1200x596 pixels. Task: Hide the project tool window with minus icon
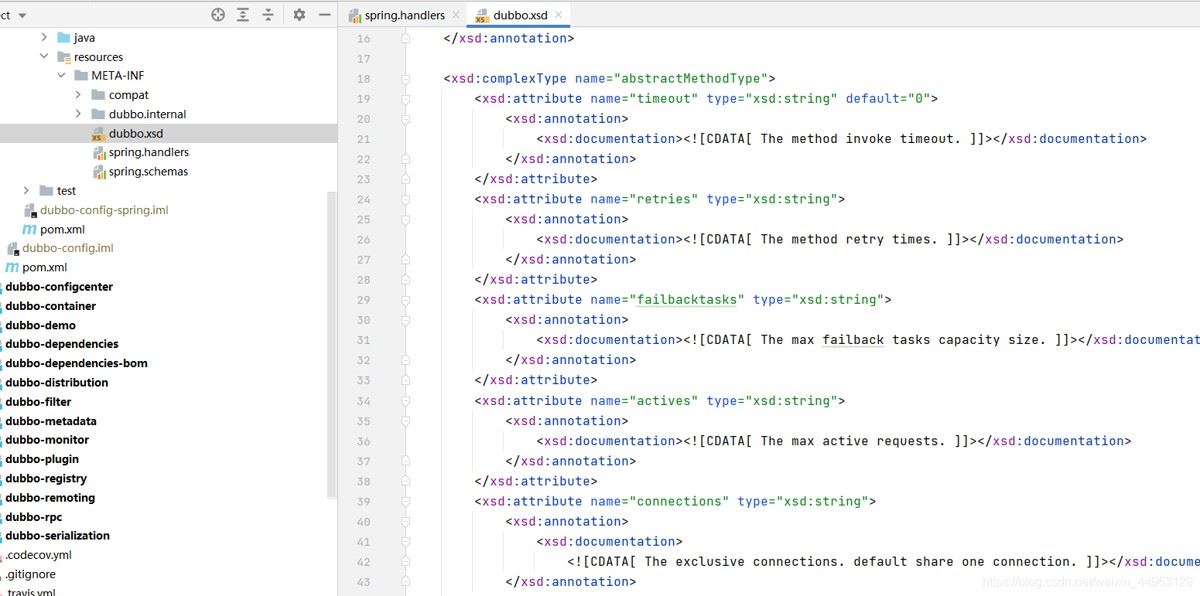click(x=324, y=15)
